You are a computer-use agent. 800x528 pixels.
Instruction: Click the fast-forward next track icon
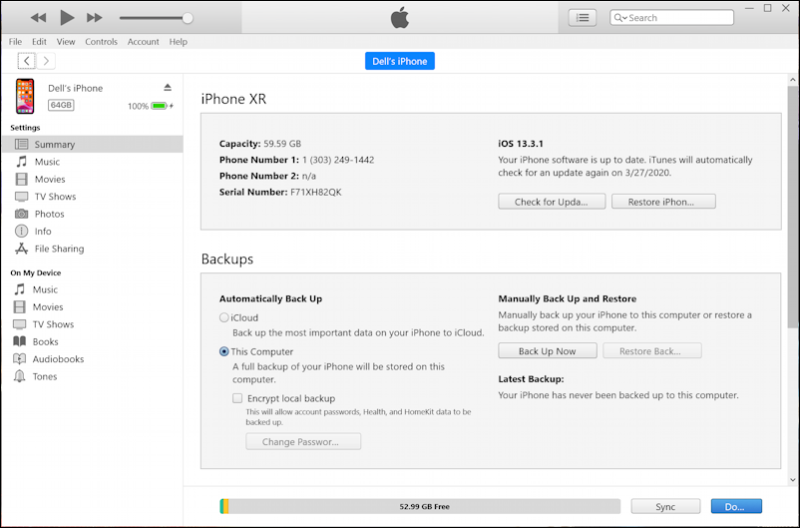click(94, 18)
